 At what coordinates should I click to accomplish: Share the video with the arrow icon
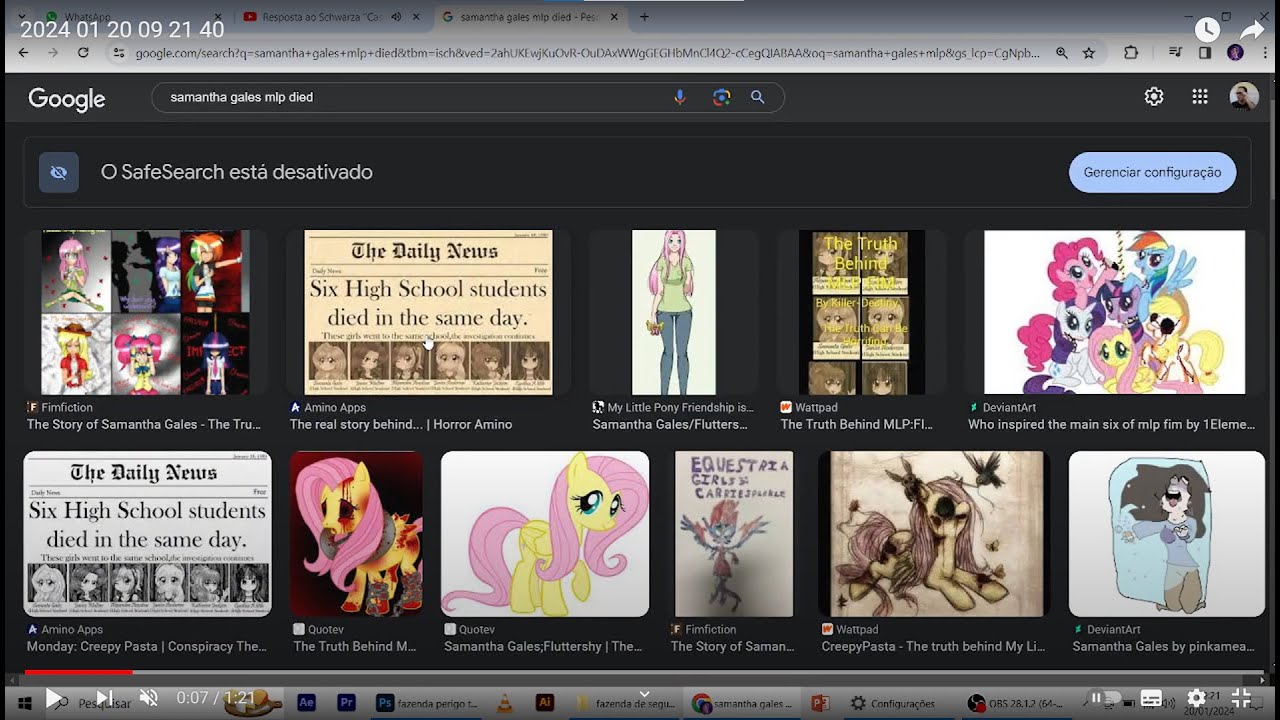[x=1252, y=29]
